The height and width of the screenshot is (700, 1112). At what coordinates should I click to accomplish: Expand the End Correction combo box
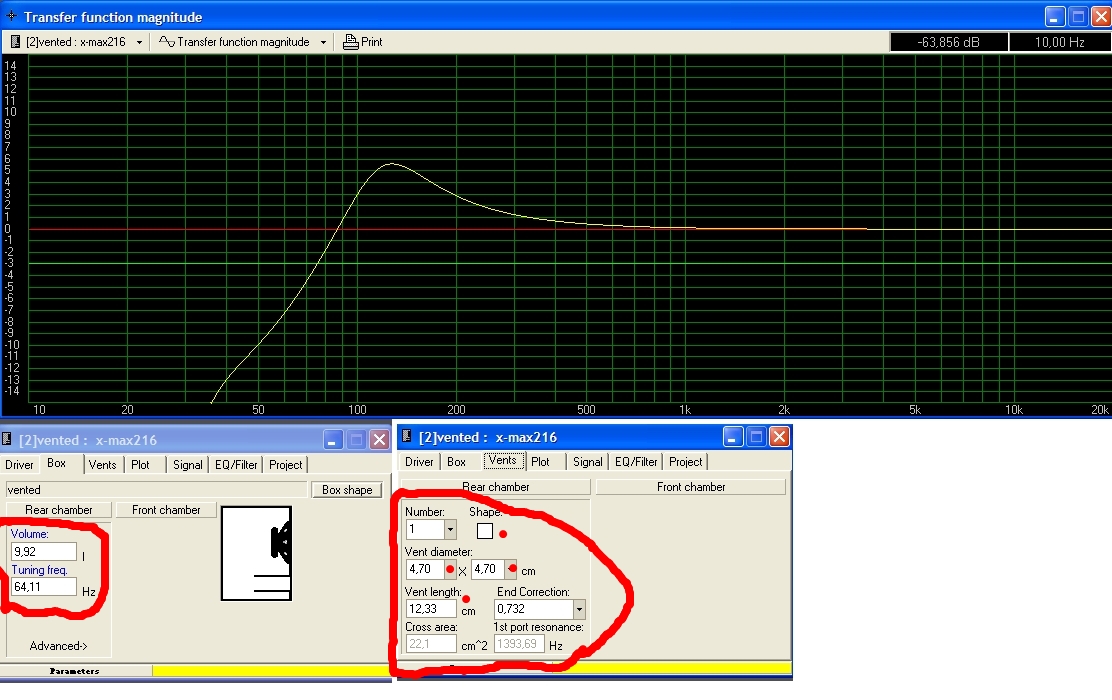coord(578,609)
